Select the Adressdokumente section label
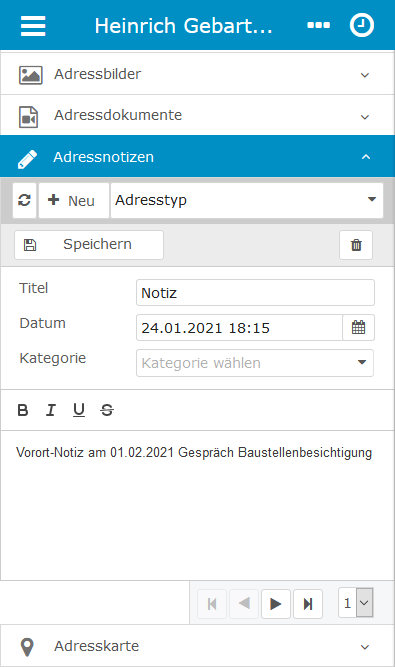This screenshot has height=667, width=395. click(118, 115)
